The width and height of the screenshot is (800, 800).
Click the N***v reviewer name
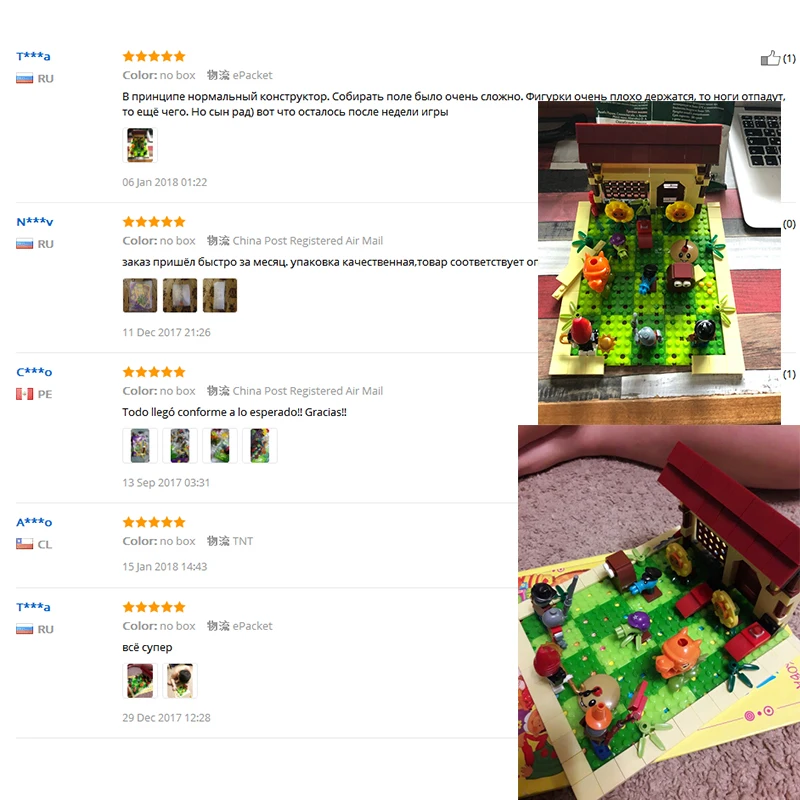click(x=35, y=221)
